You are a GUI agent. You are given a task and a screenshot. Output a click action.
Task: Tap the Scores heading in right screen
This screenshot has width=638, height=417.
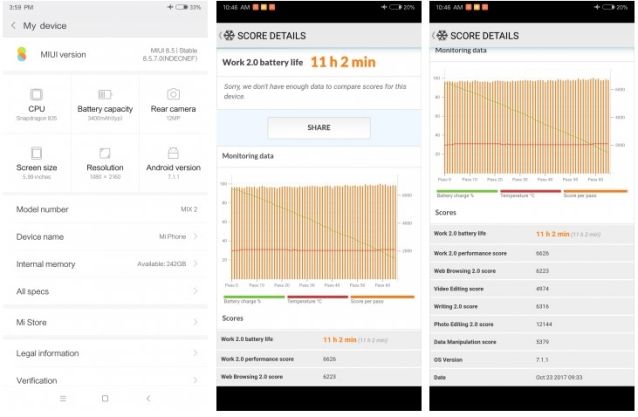tap(446, 212)
